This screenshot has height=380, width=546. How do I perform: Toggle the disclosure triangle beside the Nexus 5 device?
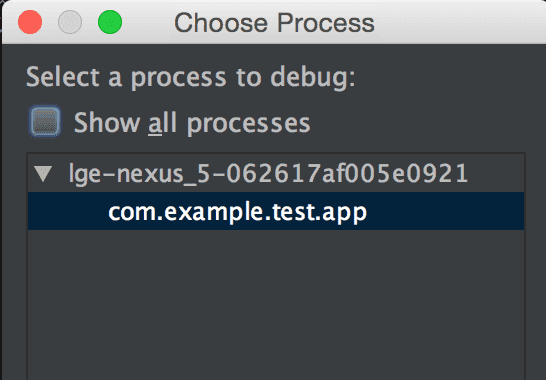point(44,173)
